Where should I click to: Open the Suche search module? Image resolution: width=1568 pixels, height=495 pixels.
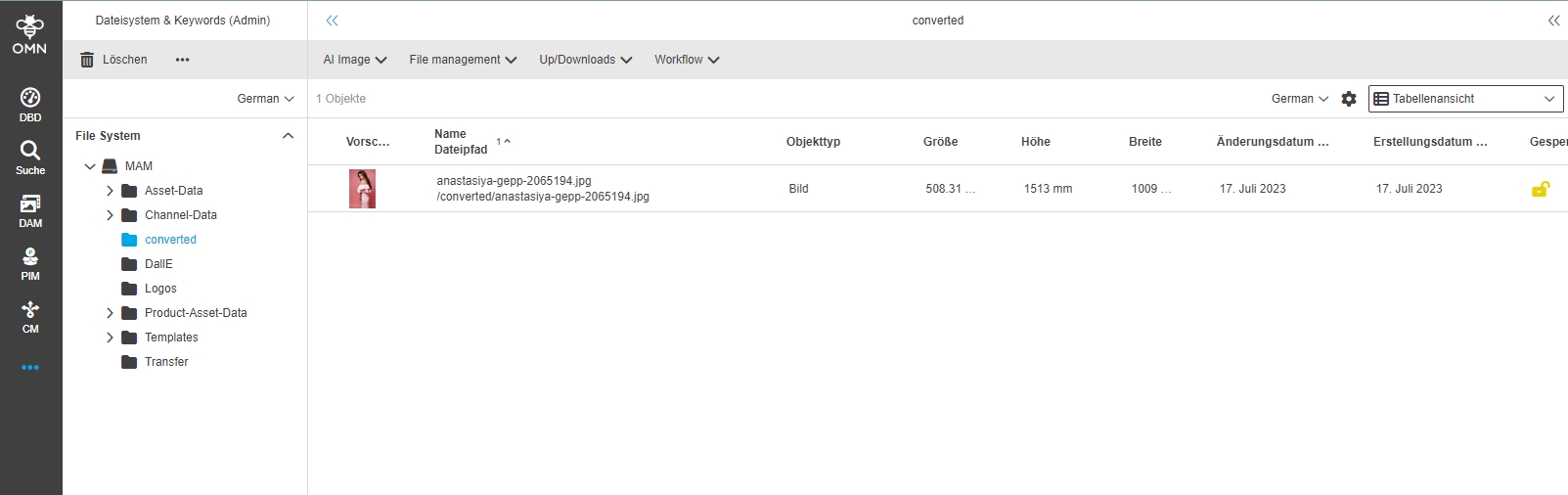pos(30,157)
